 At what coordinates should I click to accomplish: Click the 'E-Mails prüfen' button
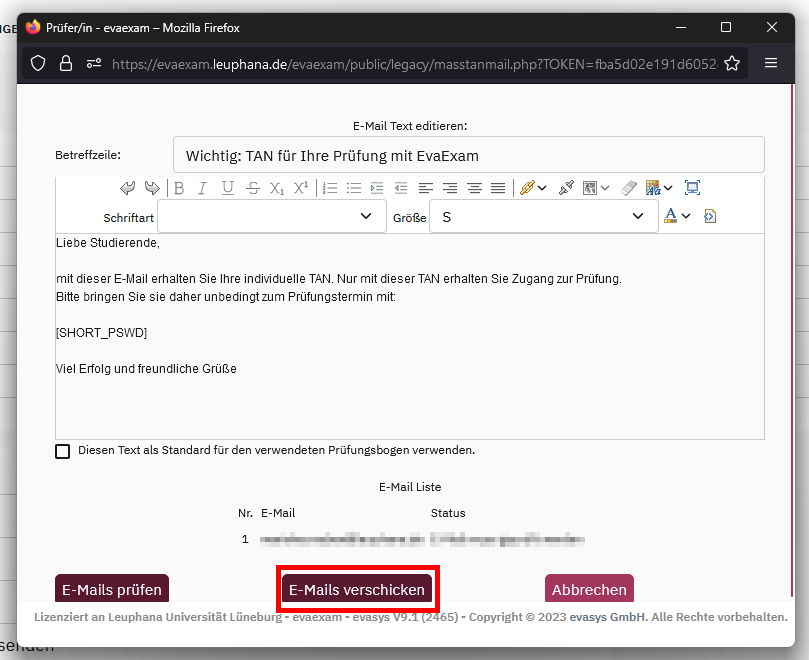coord(112,590)
